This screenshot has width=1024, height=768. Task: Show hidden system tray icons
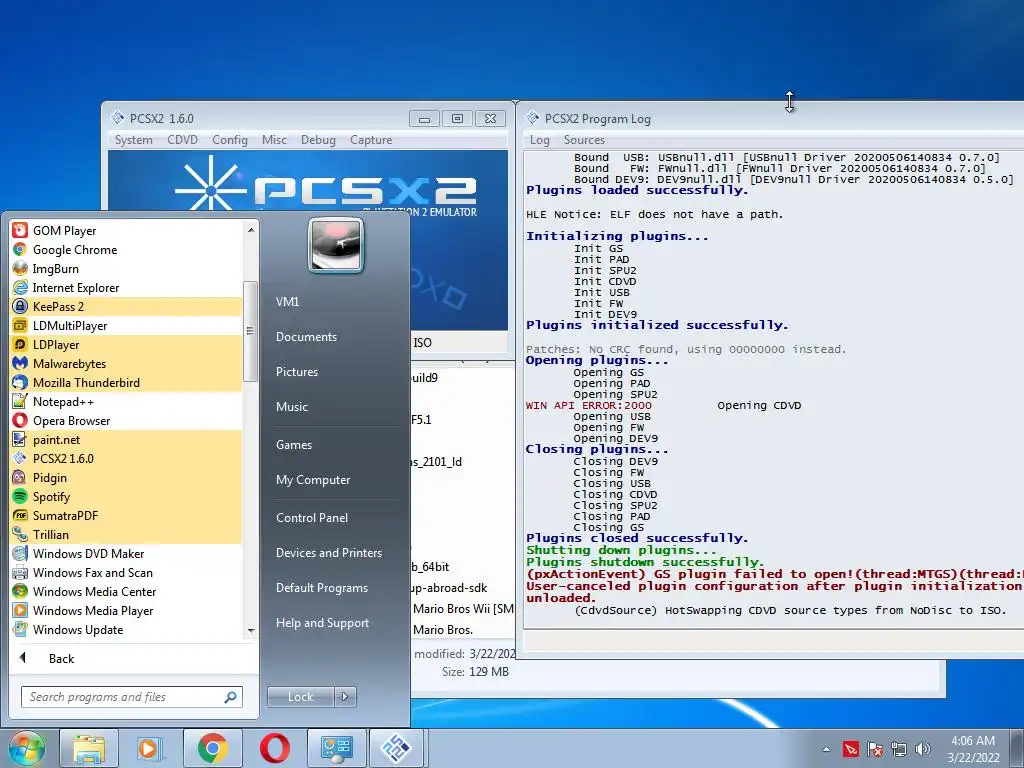(826, 749)
